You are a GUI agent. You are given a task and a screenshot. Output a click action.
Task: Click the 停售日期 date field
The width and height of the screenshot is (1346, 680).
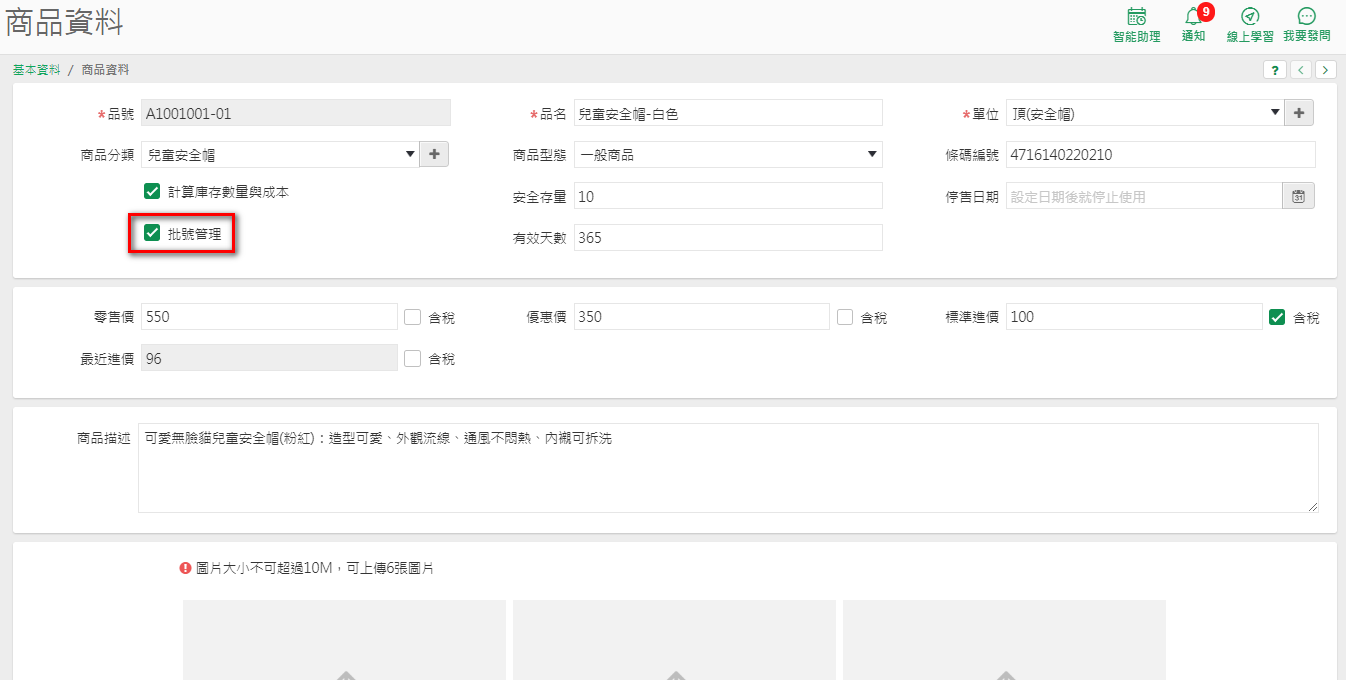coord(1144,196)
